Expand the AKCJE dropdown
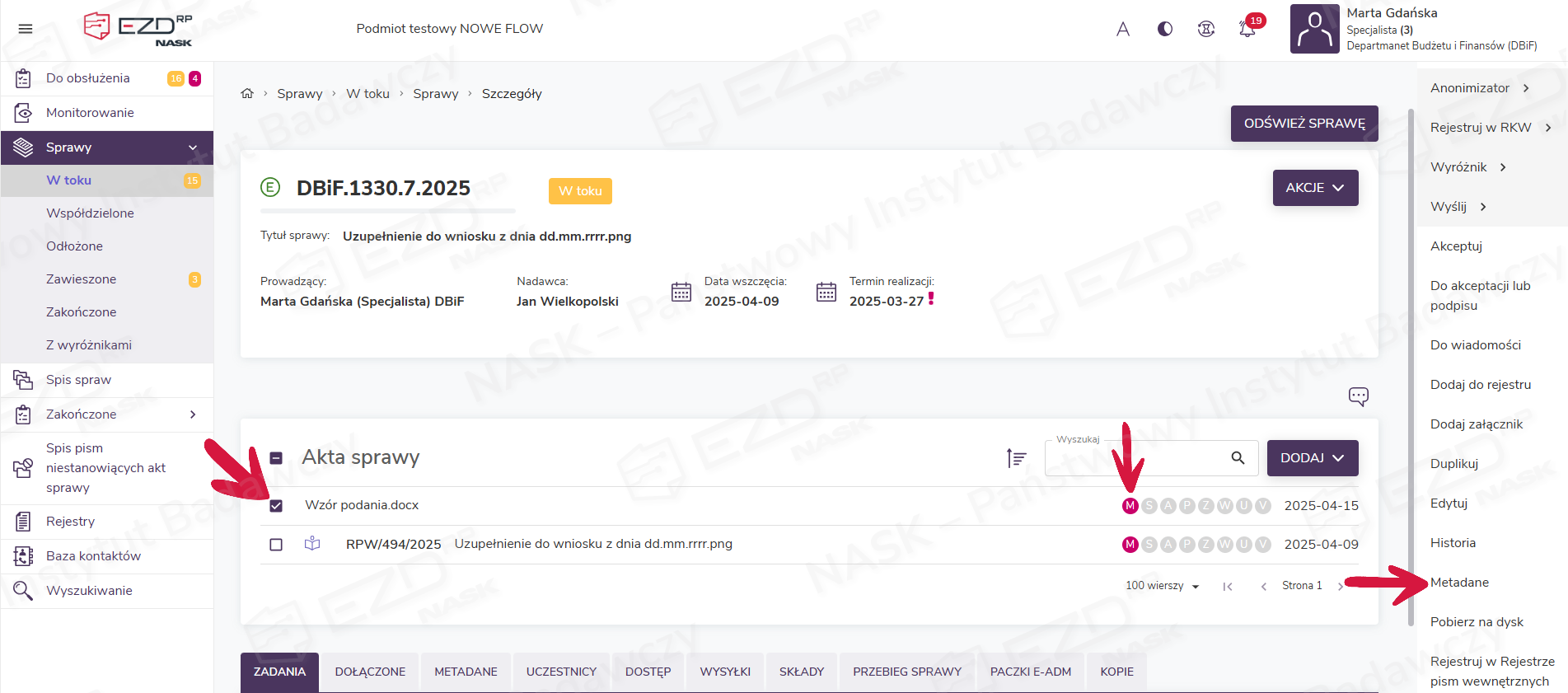The height and width of the screenshot is (693, 1568). pos(1315,188)
